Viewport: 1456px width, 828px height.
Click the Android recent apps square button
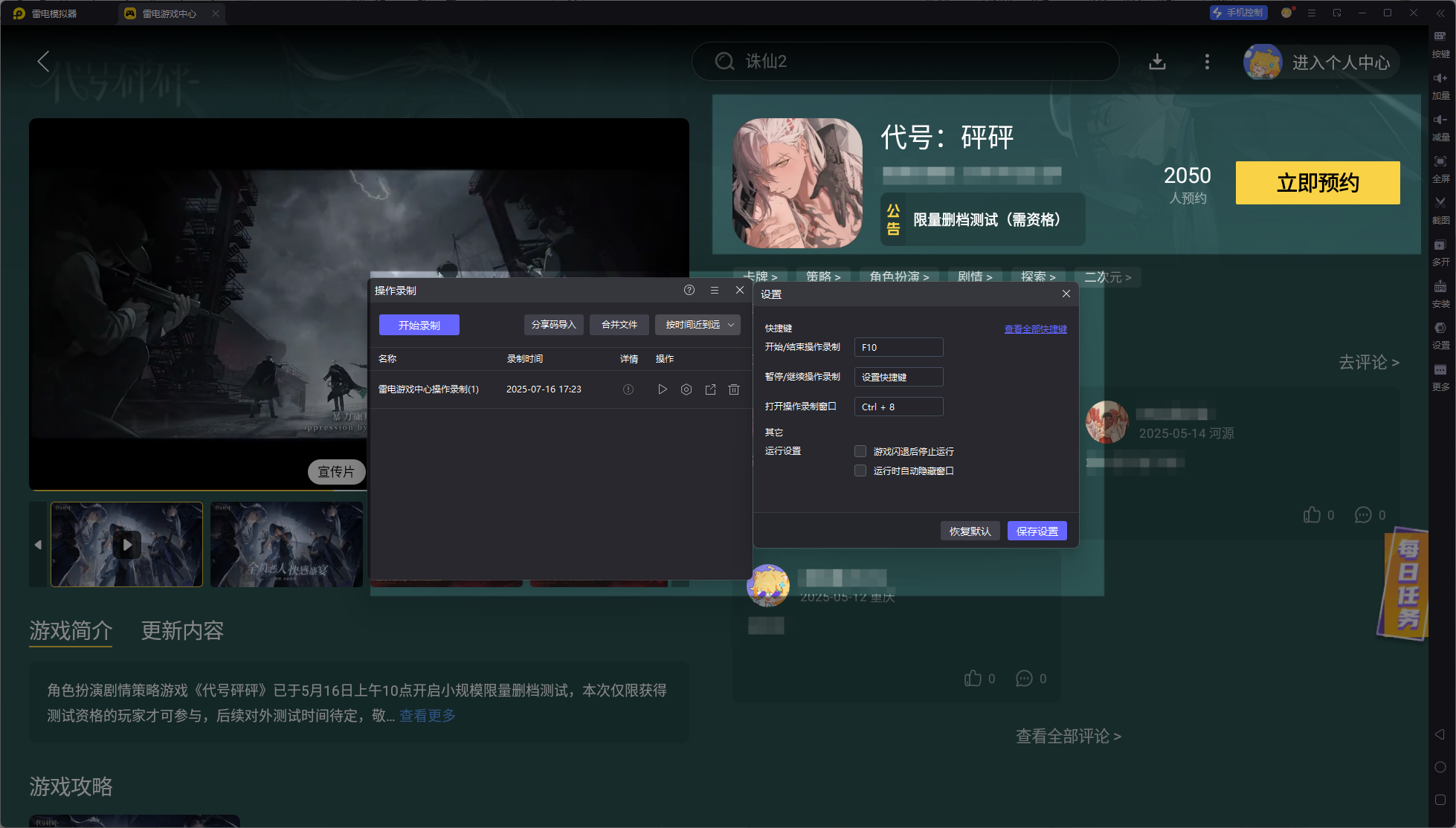[1440, 800]
